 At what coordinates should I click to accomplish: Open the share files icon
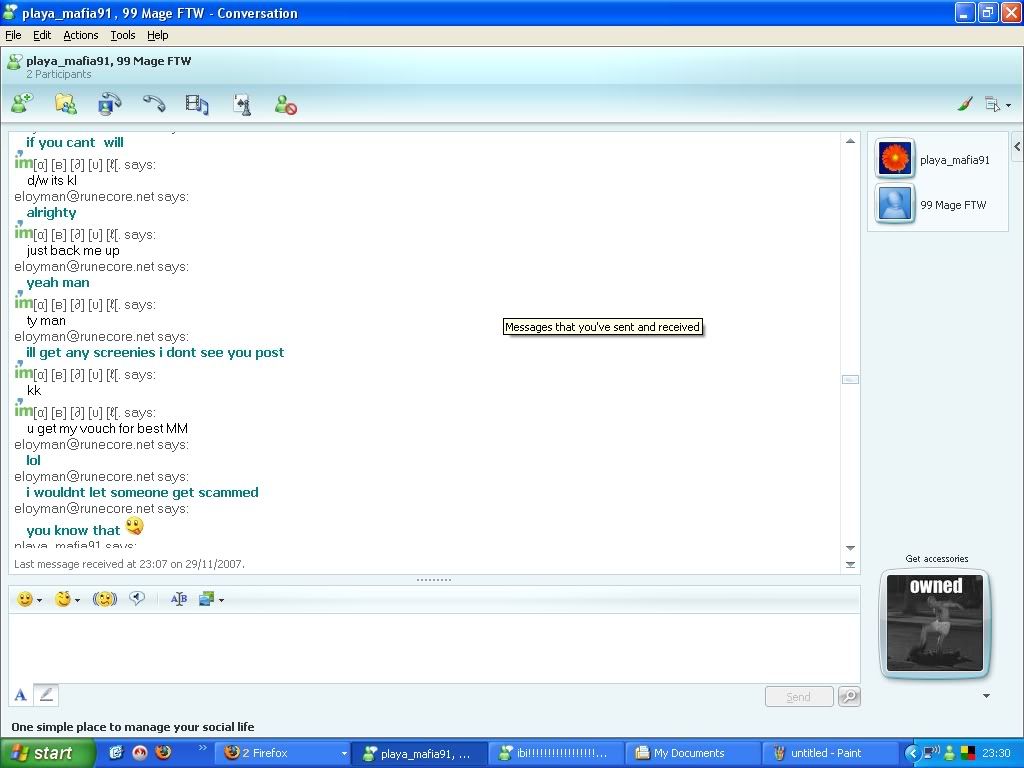[65, 103]
